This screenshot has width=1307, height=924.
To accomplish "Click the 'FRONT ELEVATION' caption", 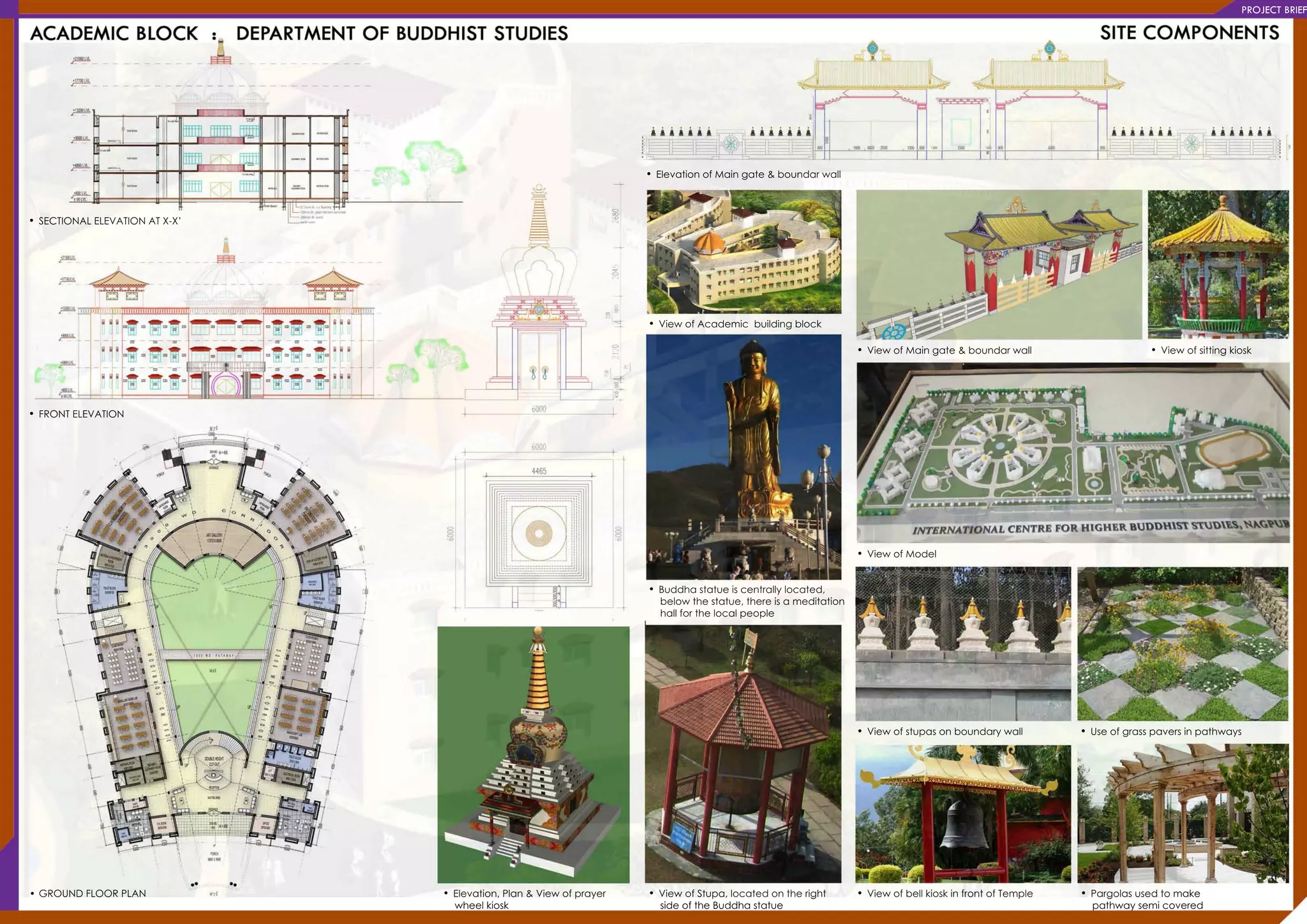I will click(x=81, y=414).
